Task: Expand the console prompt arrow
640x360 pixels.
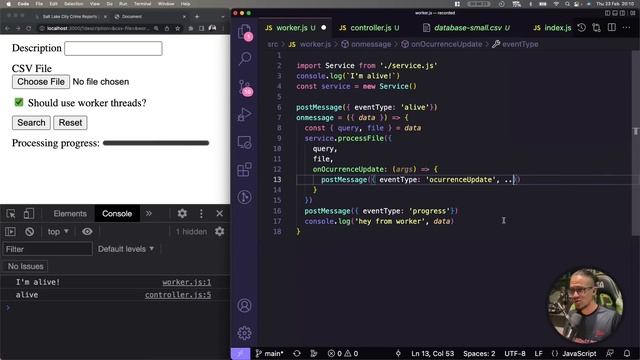Action: [x=8, y=307]
